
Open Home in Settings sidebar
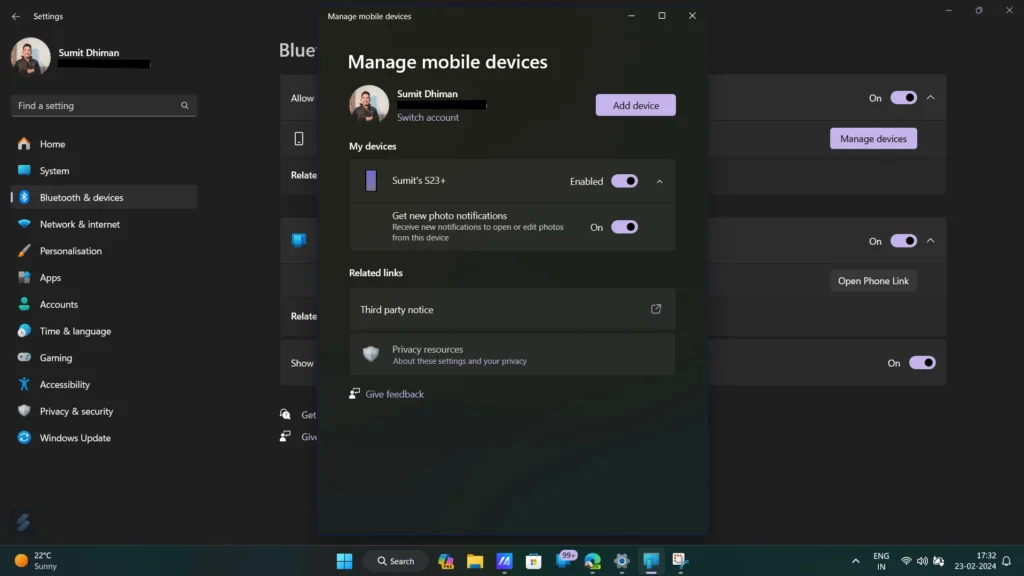pos(104,144)
